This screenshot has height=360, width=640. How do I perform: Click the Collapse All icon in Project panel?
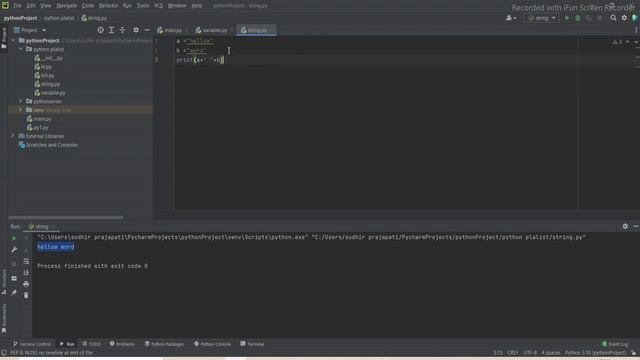[122, 30]
